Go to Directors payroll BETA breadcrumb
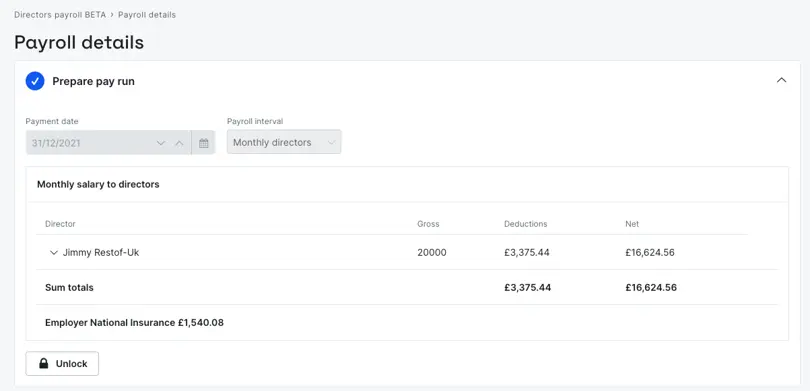This screenshot has width=810, height=391. pyautogui.click(x=60, y=14)
